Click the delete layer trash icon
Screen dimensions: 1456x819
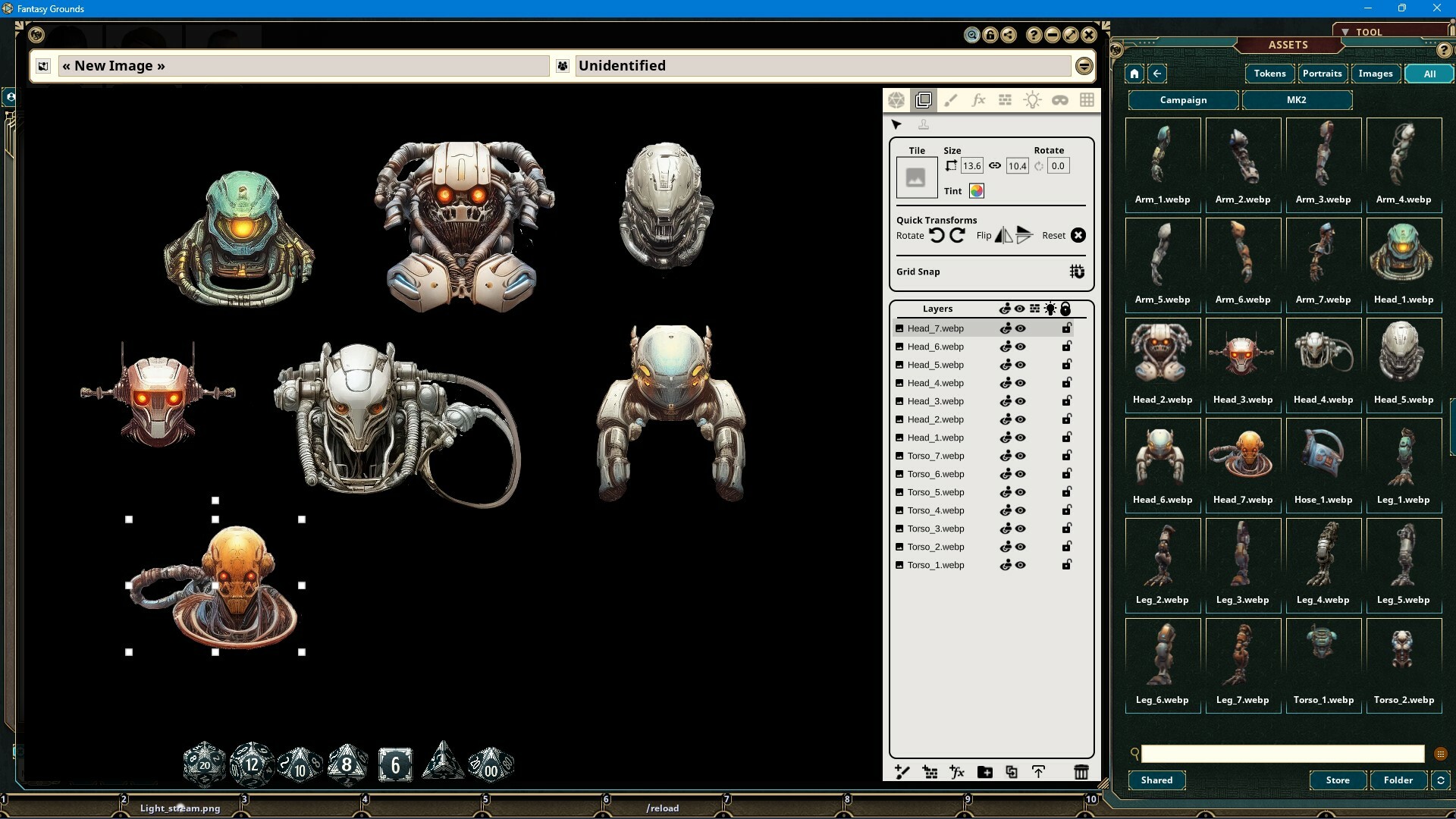(1082, 772)
